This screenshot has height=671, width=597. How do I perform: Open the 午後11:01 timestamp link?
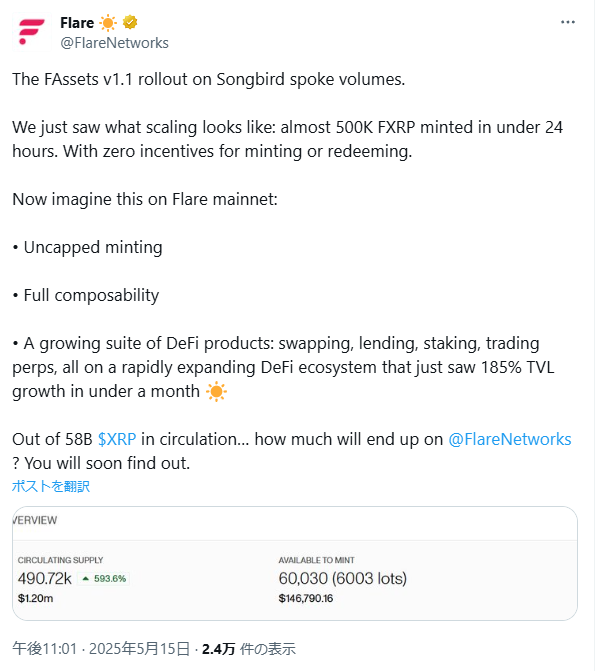[x=45, y=649]
